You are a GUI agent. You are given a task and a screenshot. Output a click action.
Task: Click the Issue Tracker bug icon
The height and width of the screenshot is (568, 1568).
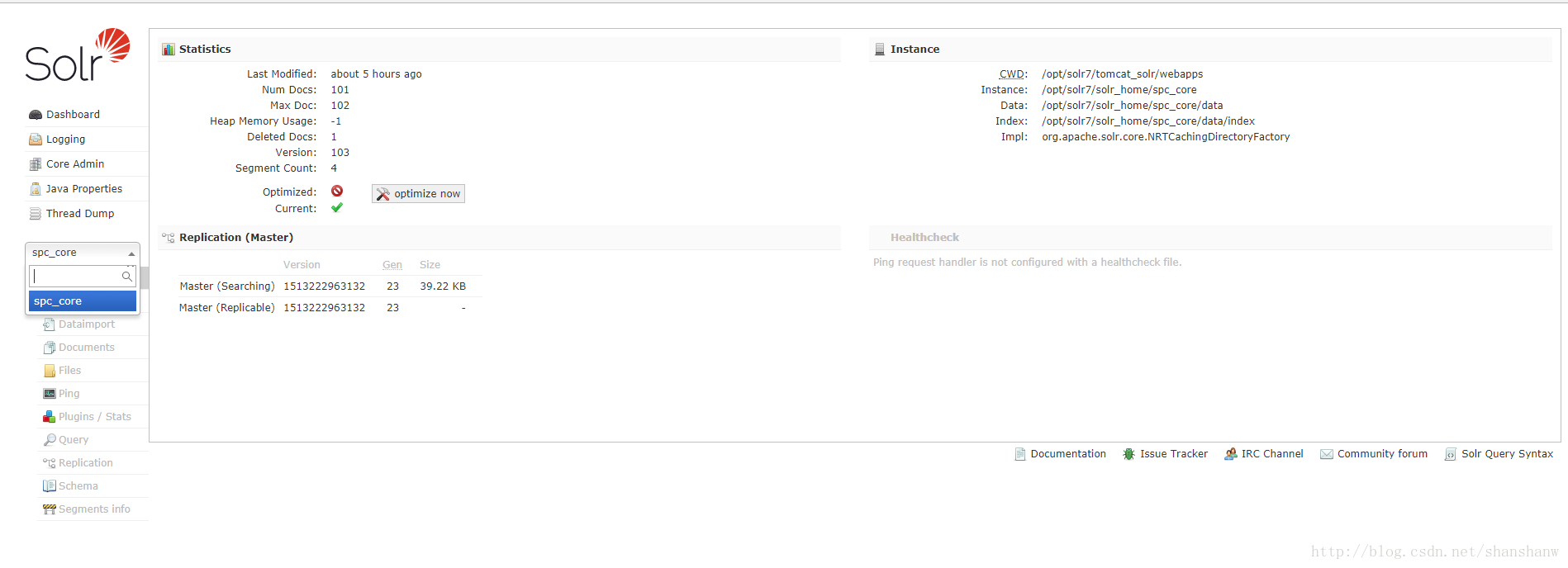1128,454
